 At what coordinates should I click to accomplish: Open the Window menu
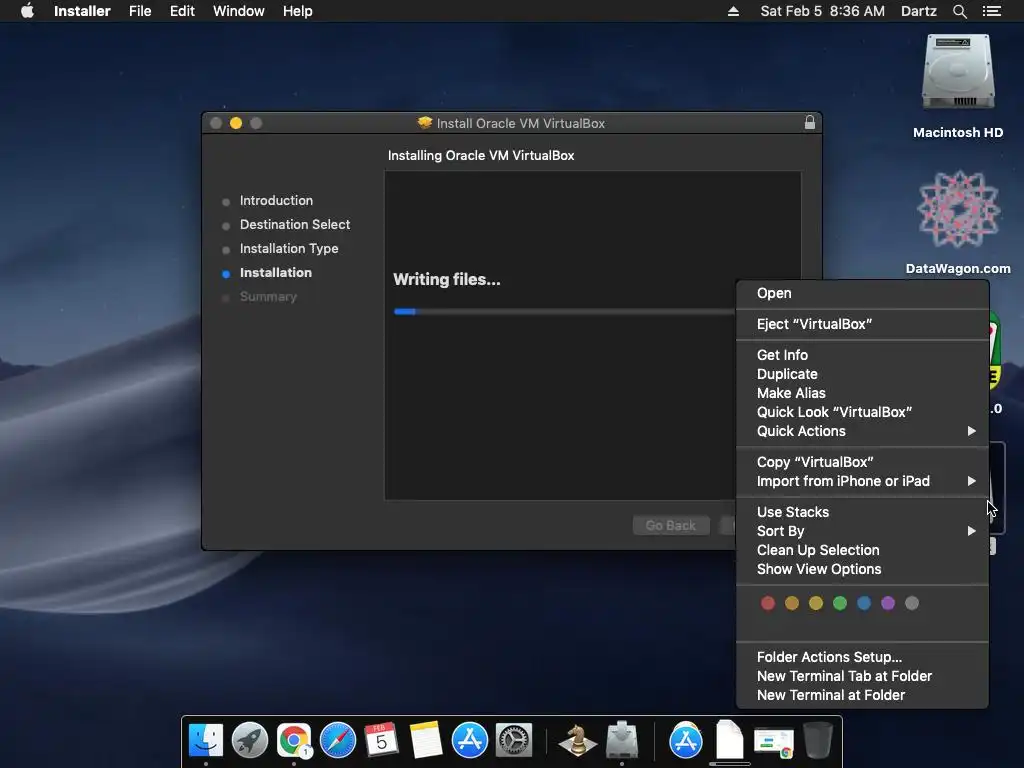tap(238, 11)
